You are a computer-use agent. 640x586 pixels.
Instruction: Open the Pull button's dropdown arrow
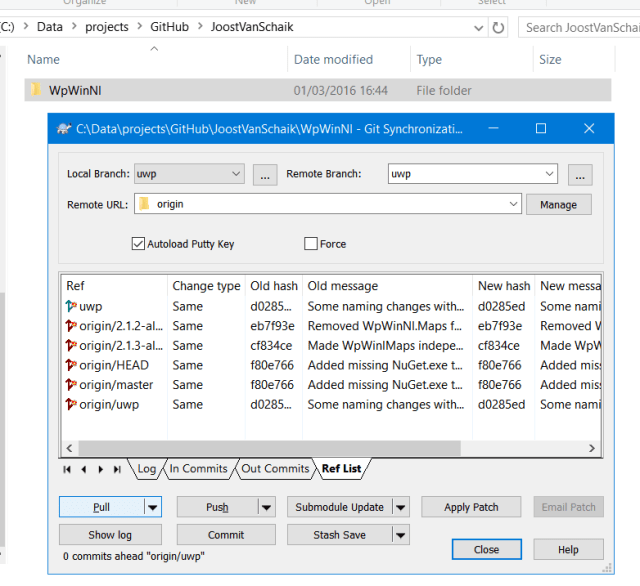[x=152, y=507]
